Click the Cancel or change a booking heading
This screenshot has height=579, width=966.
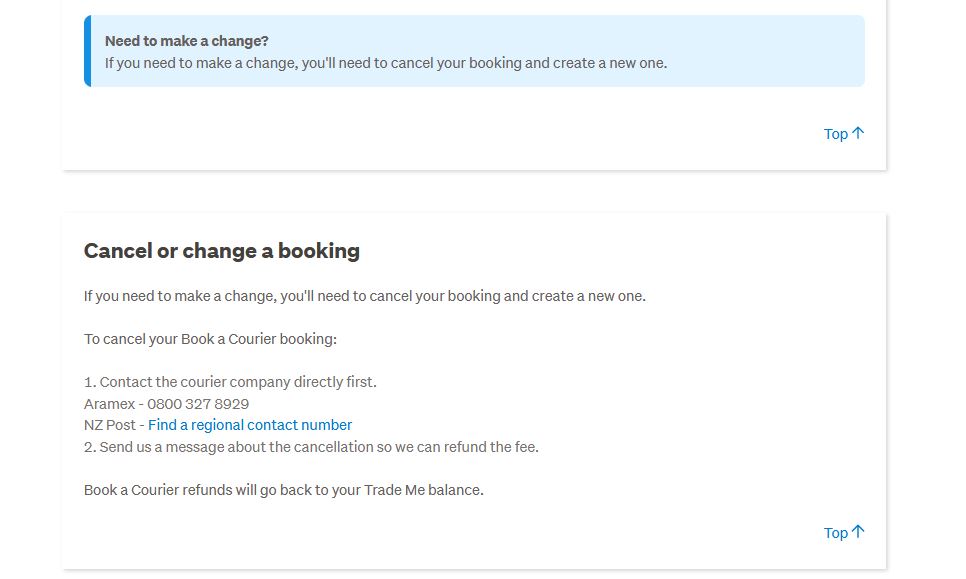point(221,251)
